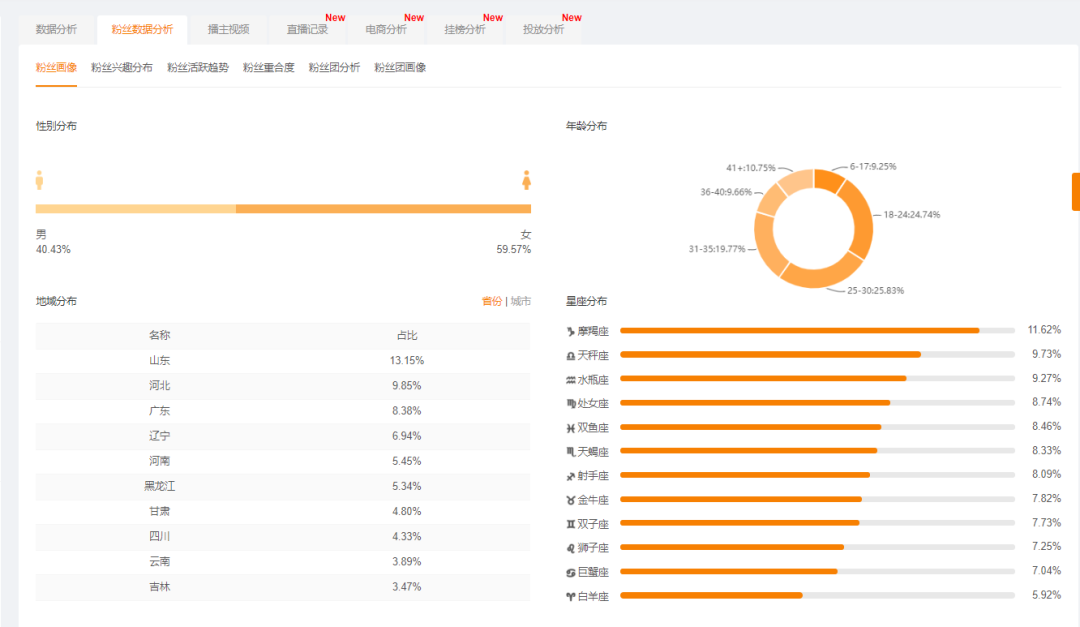Image resolution: width=1080 pixels, height=627 pixels.
Task: Click the orange handle at right edge
Action: click(1076, 192)
